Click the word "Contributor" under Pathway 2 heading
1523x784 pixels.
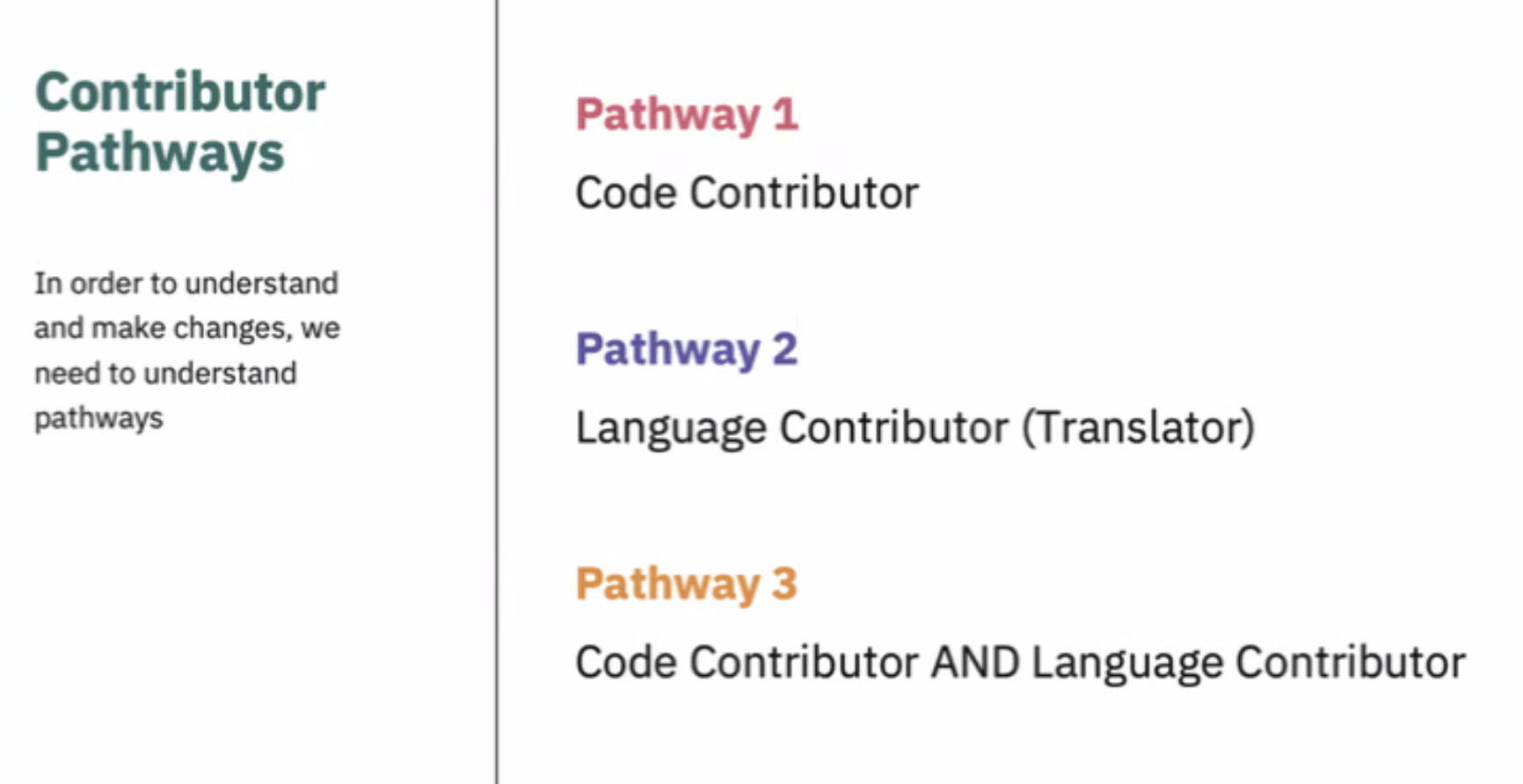coord(894,428)
